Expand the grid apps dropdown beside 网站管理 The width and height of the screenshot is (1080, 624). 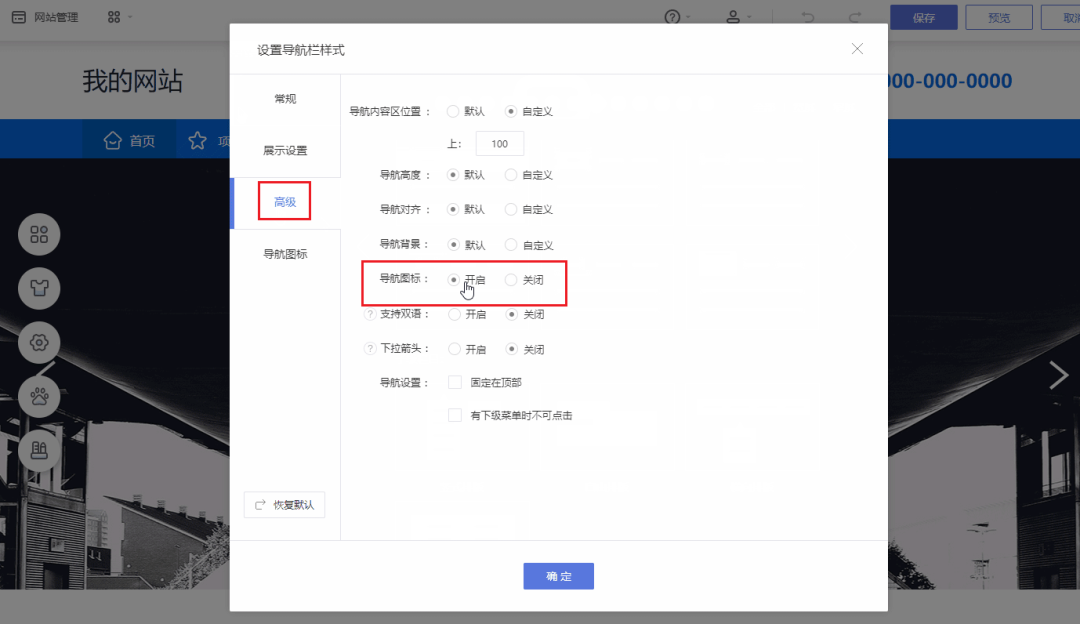(x=119, y=17)
